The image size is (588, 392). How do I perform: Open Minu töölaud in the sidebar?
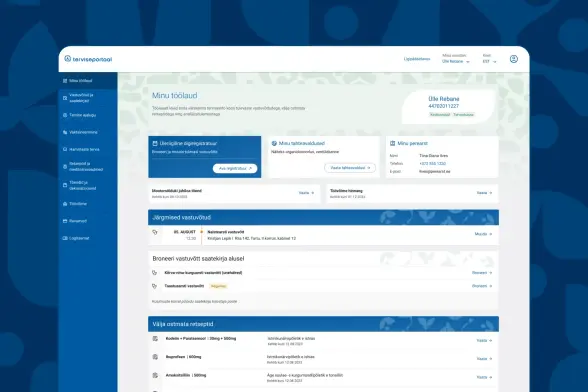[x=88, y=81]
